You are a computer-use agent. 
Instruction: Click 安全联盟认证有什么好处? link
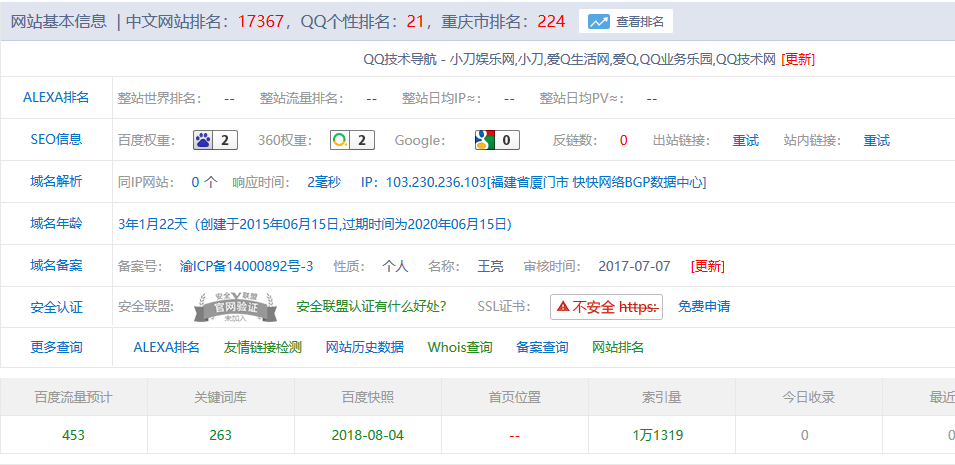click(x=371, y=307)
